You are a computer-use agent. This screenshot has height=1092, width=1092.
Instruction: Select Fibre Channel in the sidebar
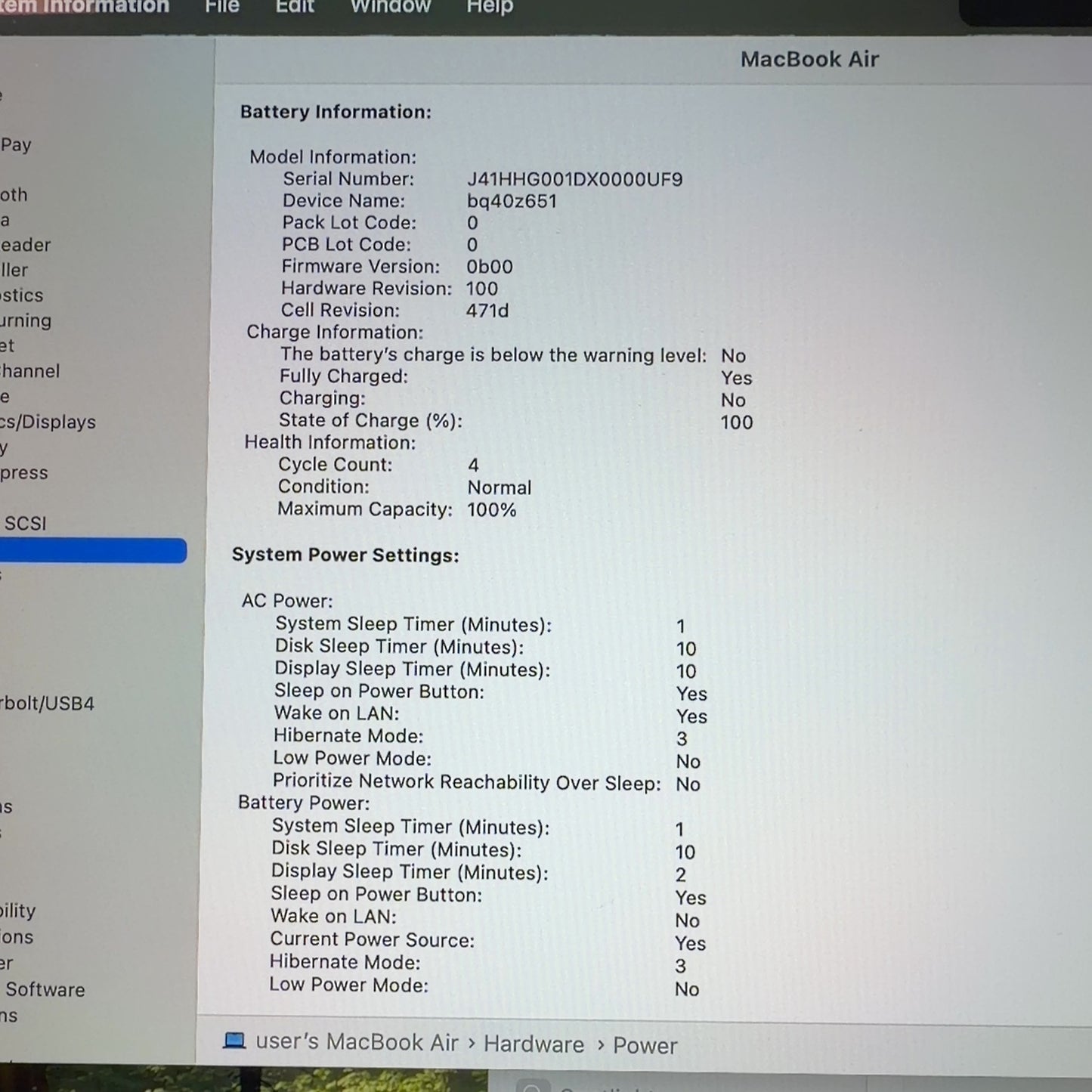pos(29,371)
